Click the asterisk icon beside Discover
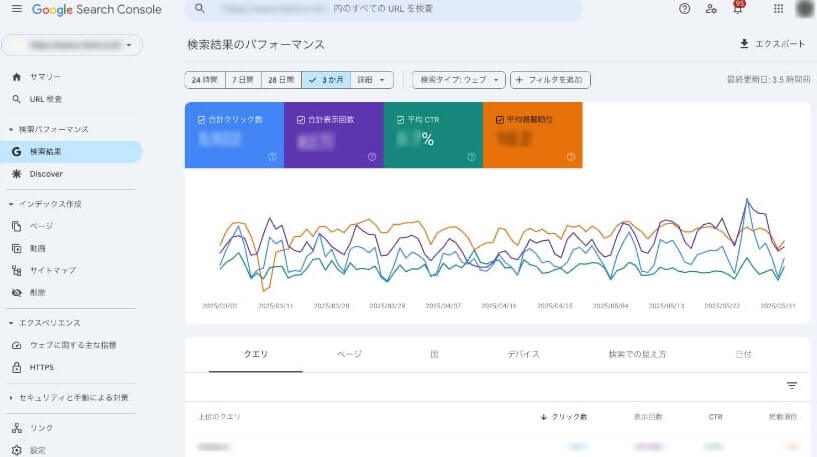 17,174
